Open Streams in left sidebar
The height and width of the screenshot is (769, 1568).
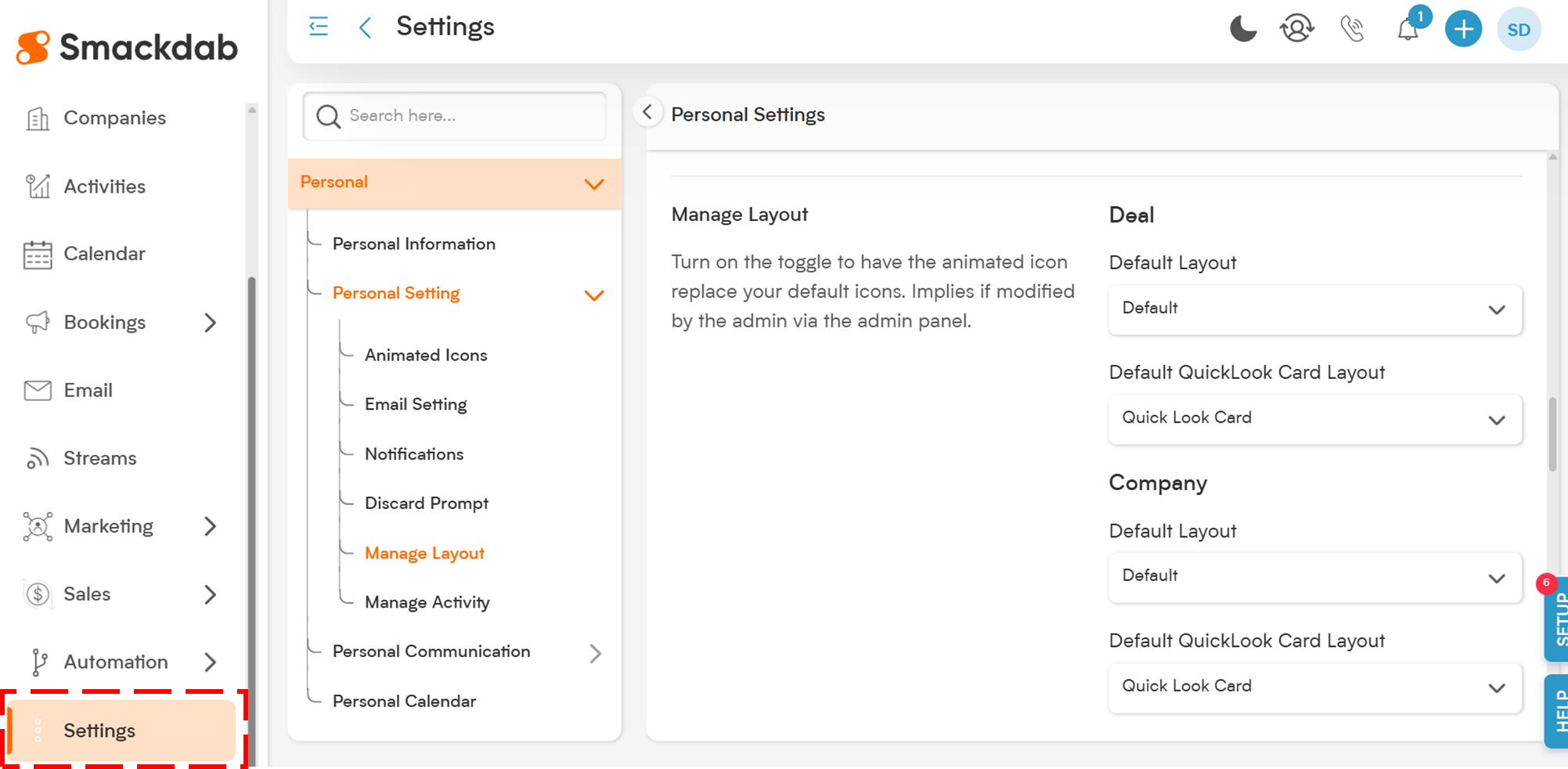(x=99, y=459)
